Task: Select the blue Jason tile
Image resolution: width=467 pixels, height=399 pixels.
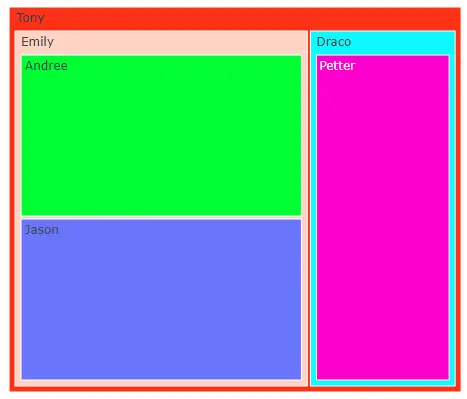Action: click(161, 299)
